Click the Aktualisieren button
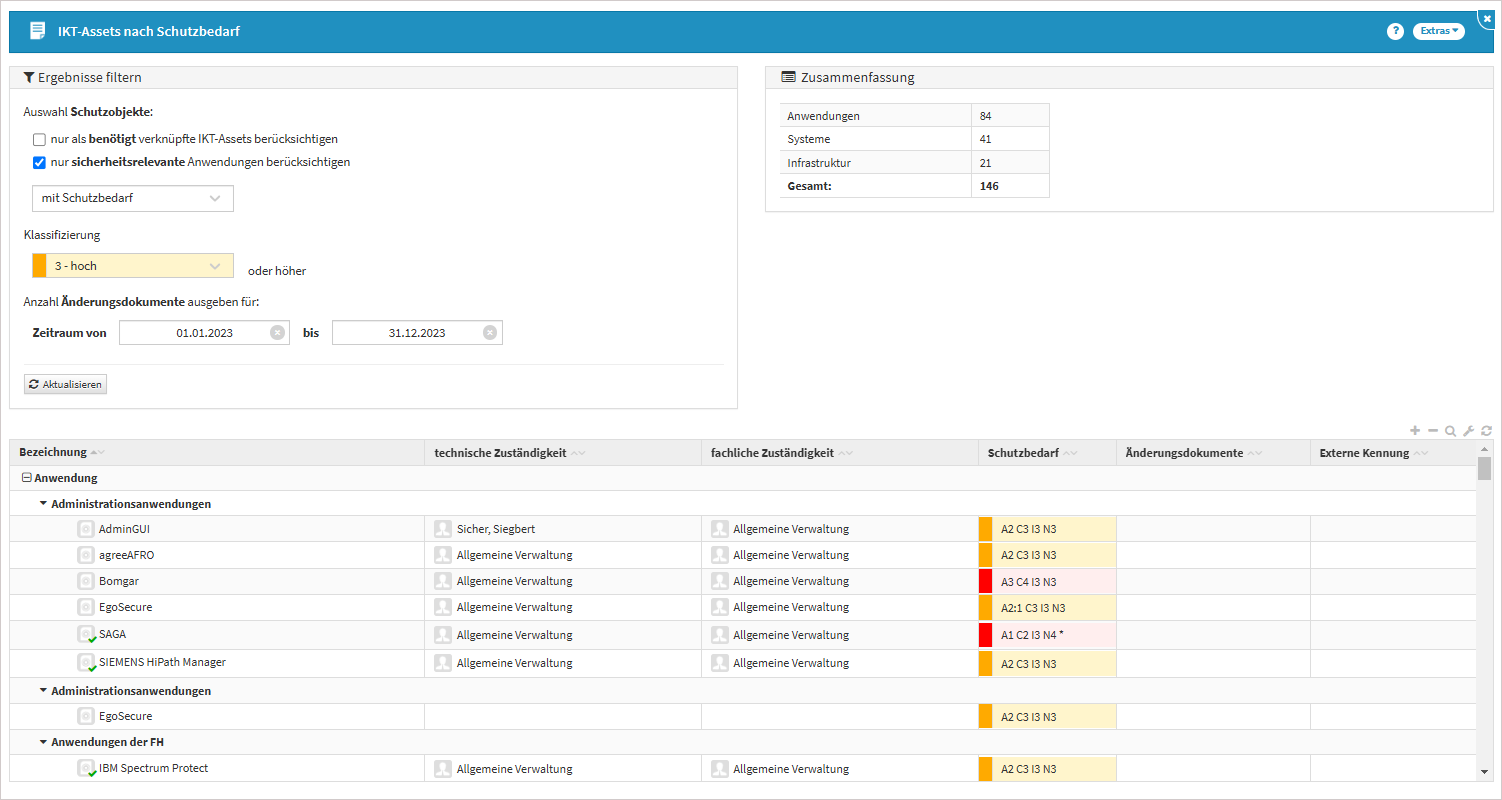The image size is (1502, 800). click(65, 384)
